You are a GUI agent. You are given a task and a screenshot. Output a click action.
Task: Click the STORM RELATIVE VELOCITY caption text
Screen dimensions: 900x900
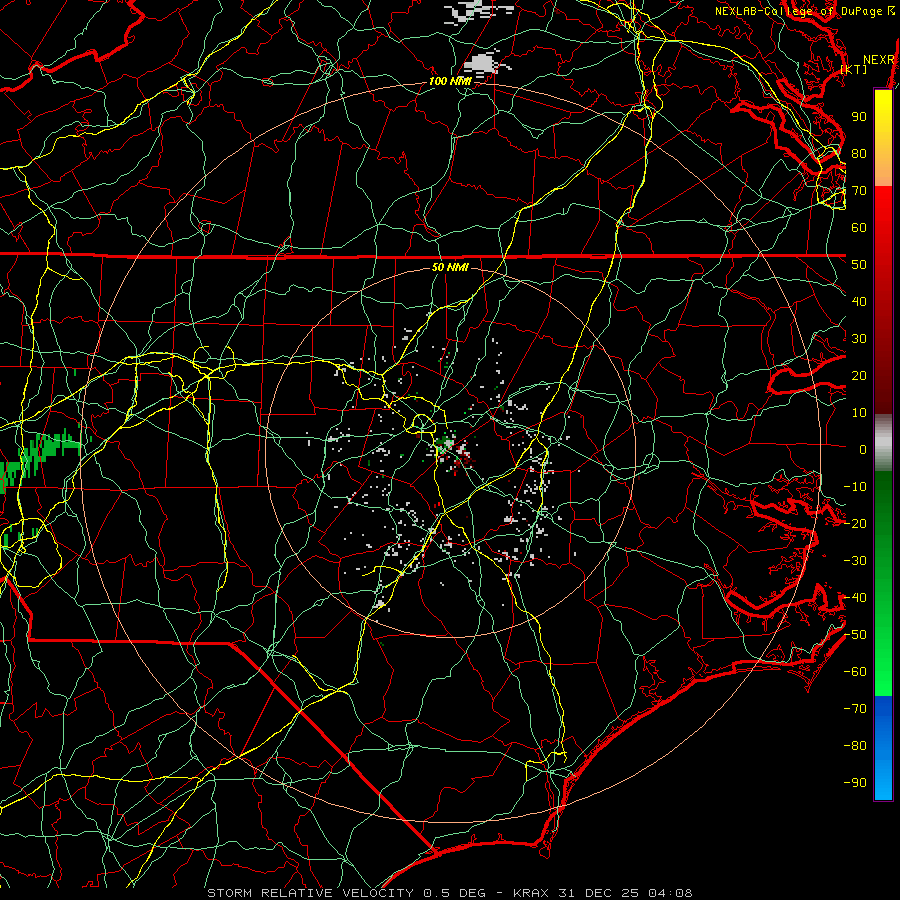click(x=310, y=893)
